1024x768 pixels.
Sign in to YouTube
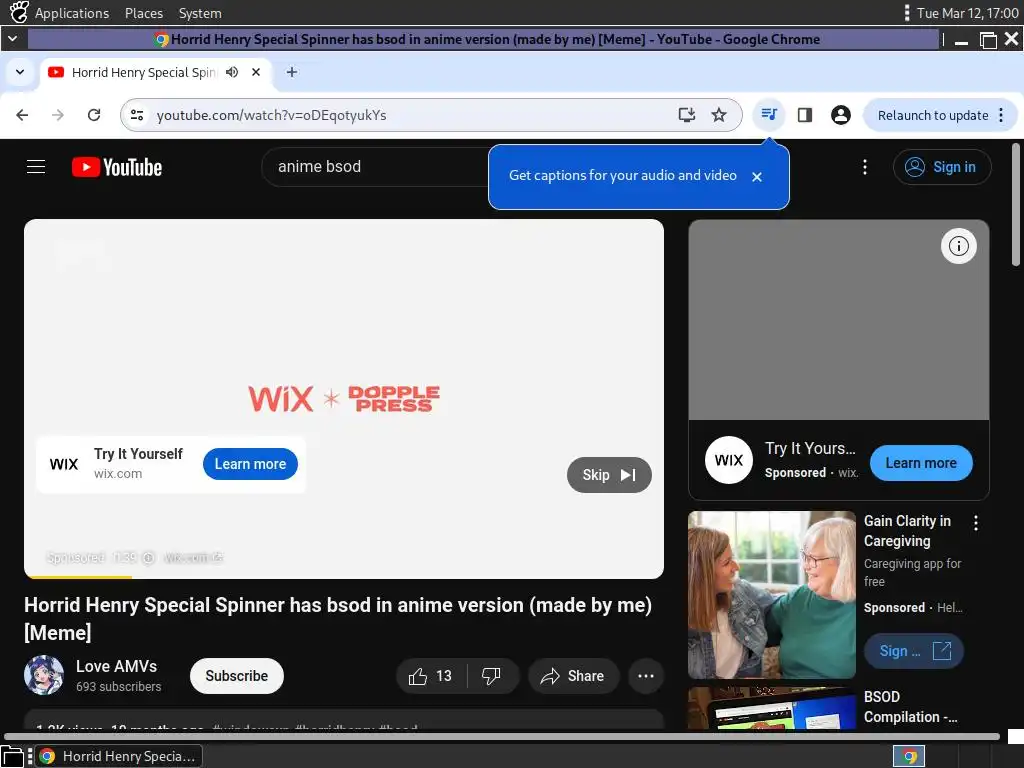(x=942, y=167)
